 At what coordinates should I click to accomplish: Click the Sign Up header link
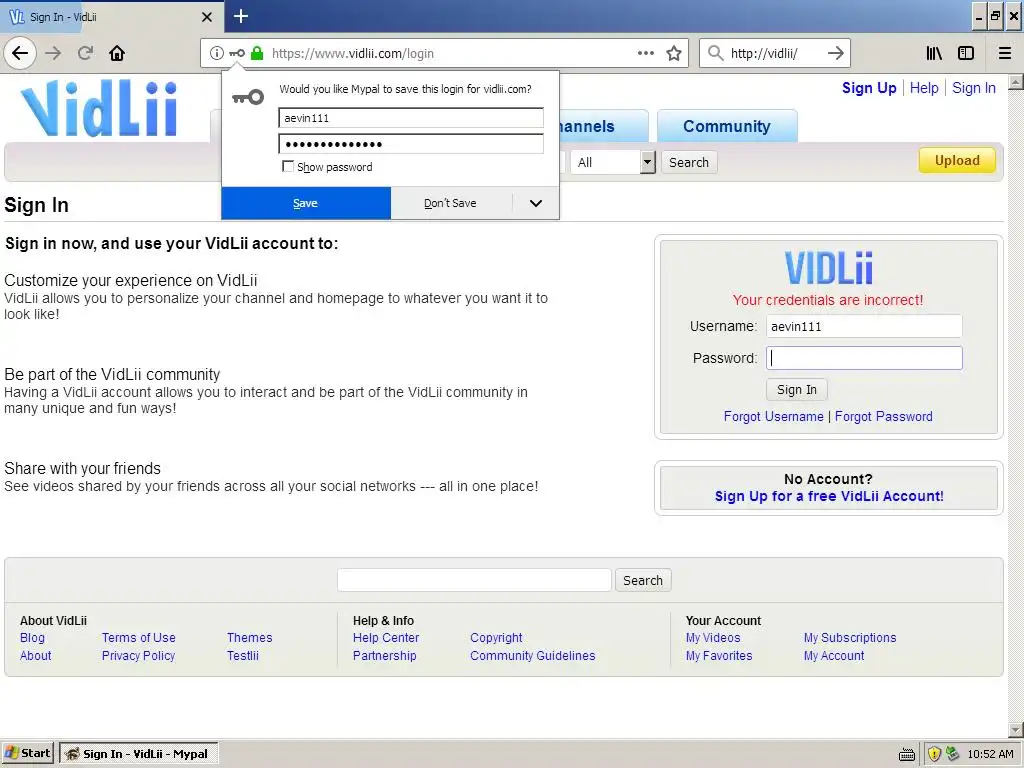pyautogui.click(x=869, y=88)
